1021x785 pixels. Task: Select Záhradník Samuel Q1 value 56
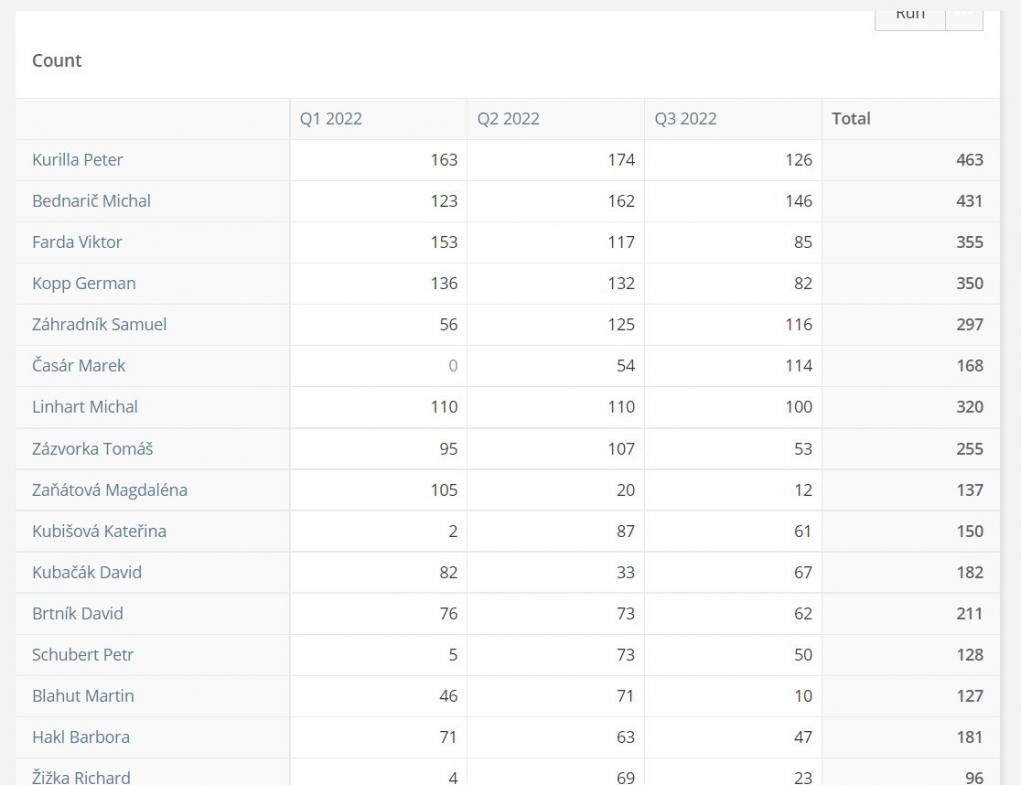[x=449, y=325]
